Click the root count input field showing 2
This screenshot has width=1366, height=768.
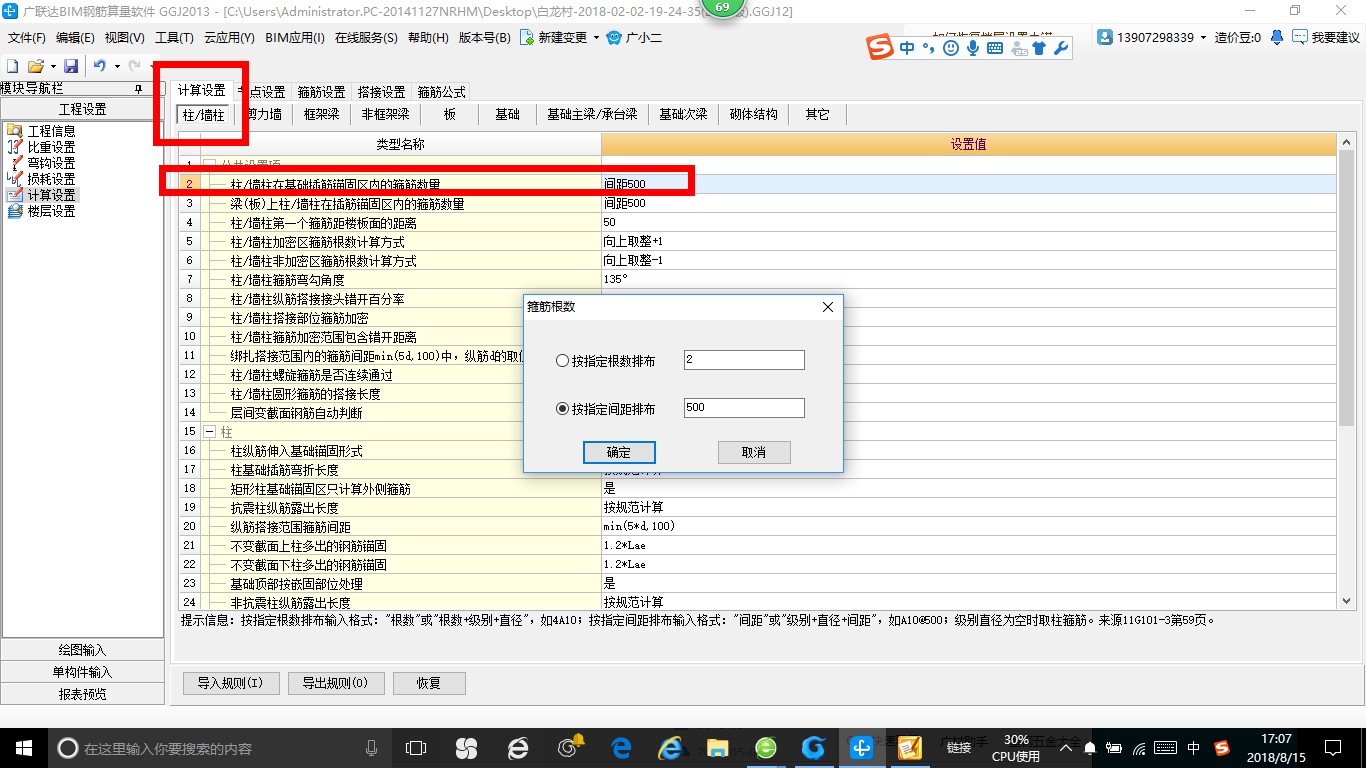tap(744, 360)
